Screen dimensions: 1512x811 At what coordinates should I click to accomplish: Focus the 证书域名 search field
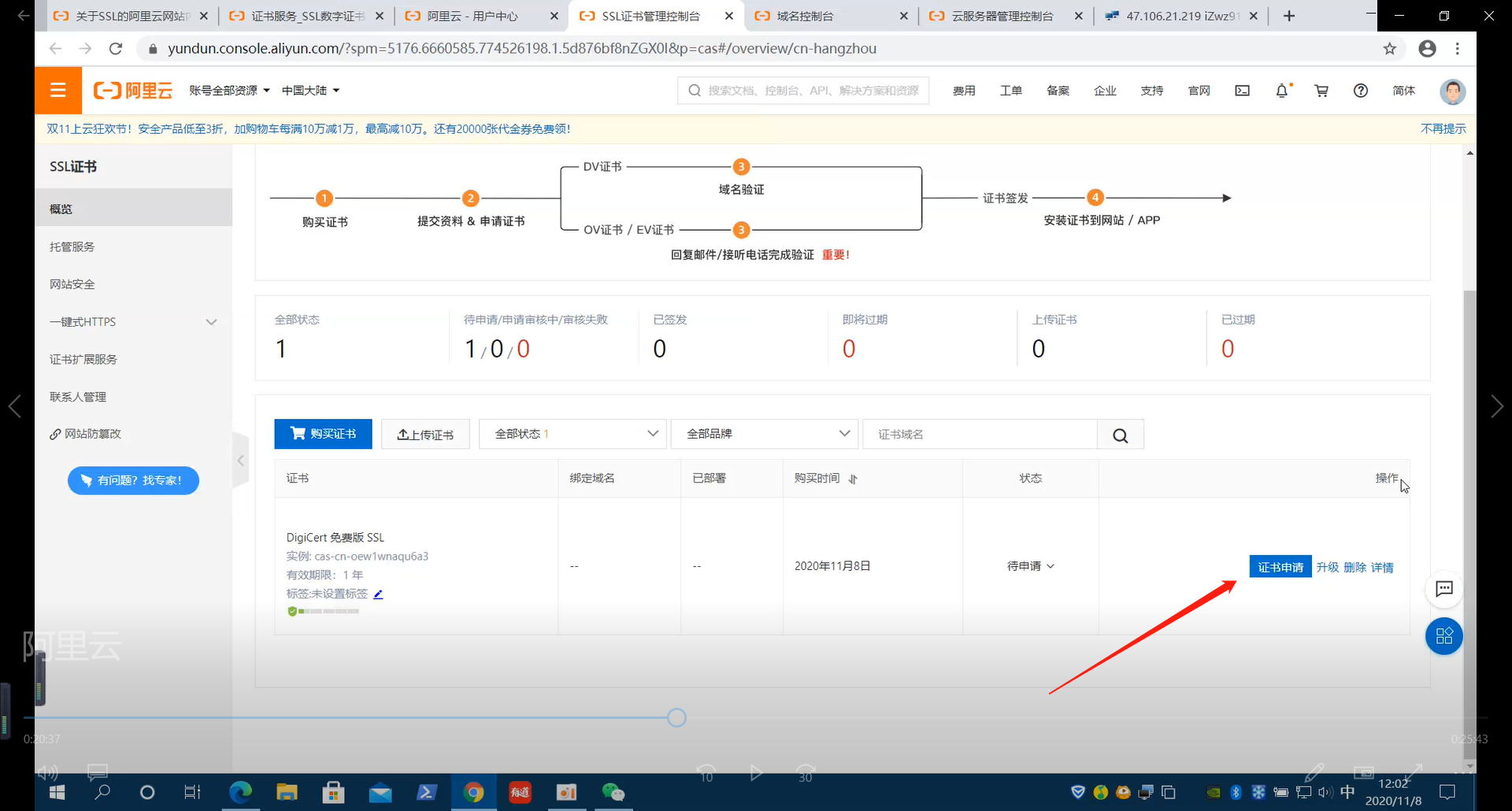(x=980, y=435)
